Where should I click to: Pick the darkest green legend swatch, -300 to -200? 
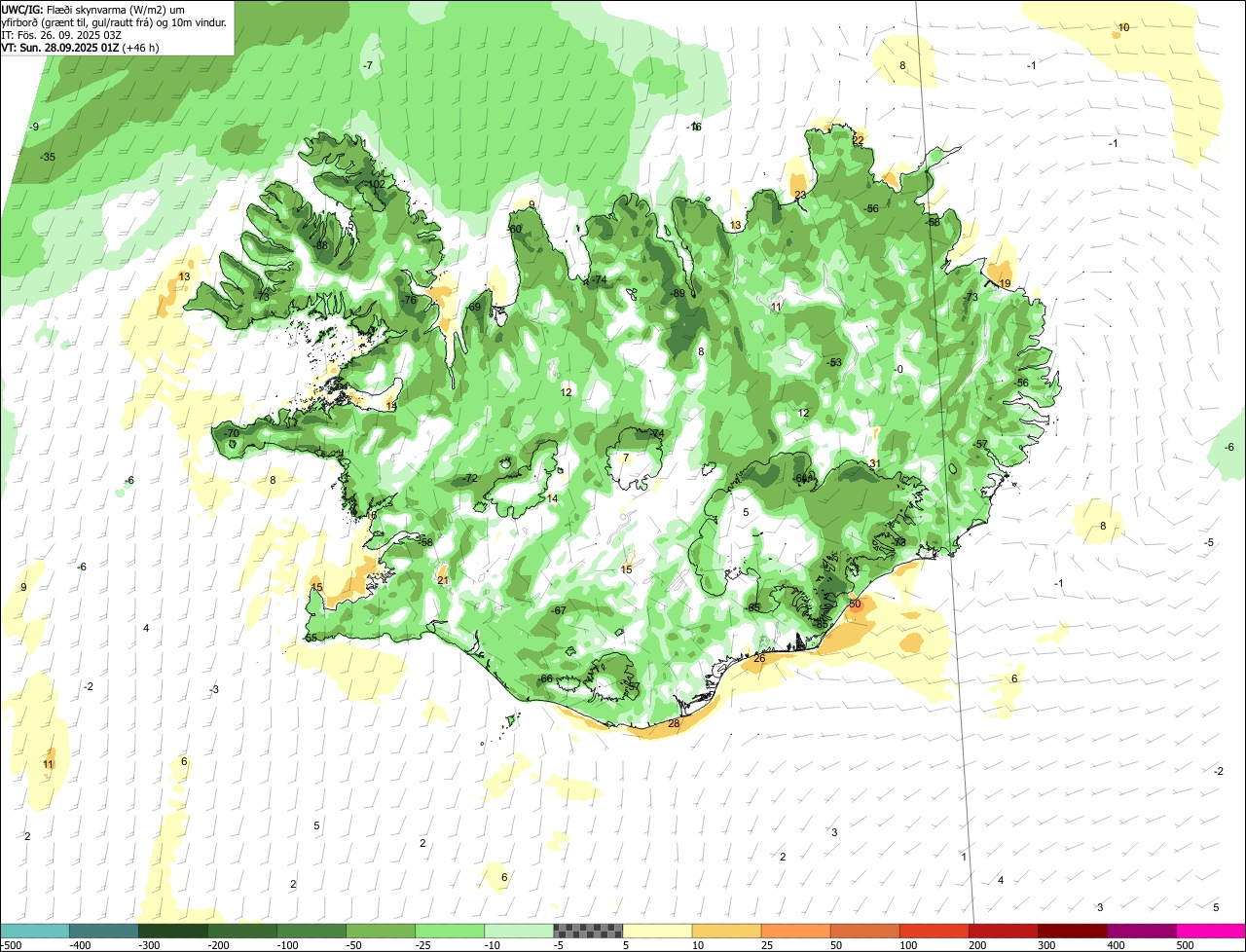pos(172,931)
